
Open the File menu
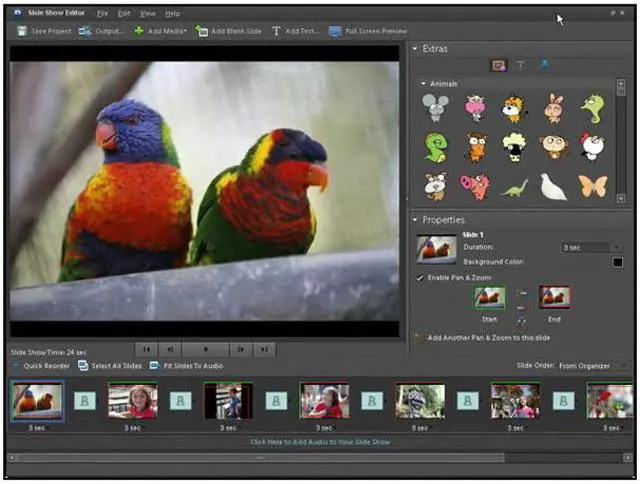pos(102,13)
